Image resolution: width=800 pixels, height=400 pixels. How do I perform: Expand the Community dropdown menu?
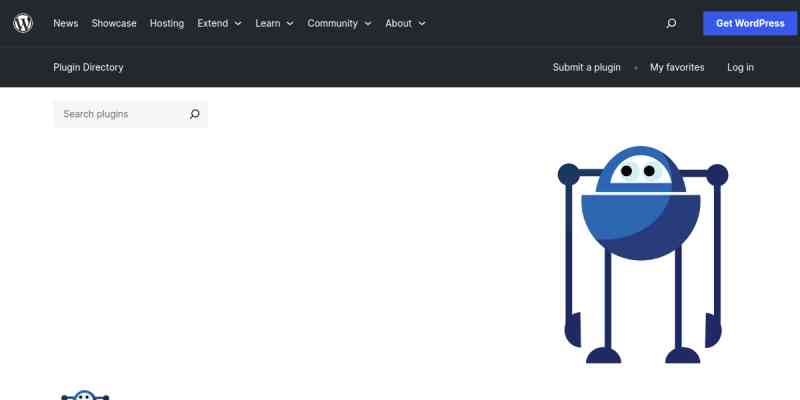click(339, 23)
